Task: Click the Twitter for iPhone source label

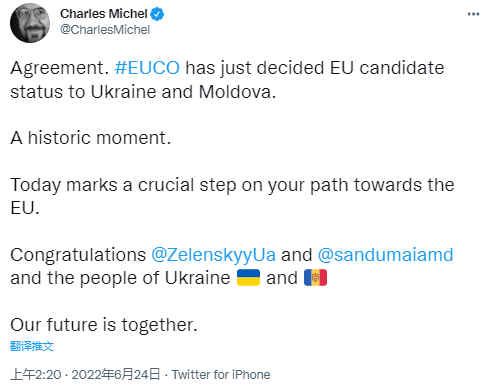Action: pyautogui.click(x=221, y=375)
